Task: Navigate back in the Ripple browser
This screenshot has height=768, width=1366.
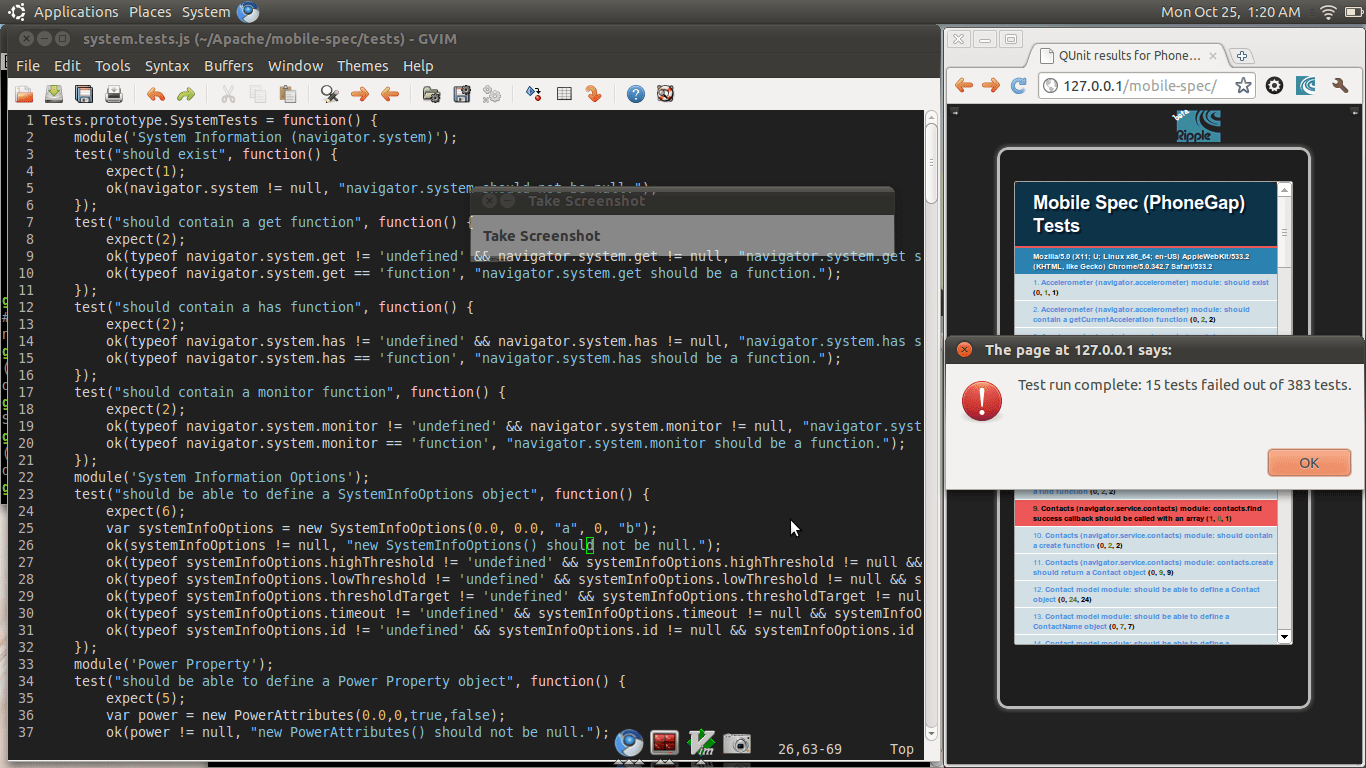Action: 963,86
